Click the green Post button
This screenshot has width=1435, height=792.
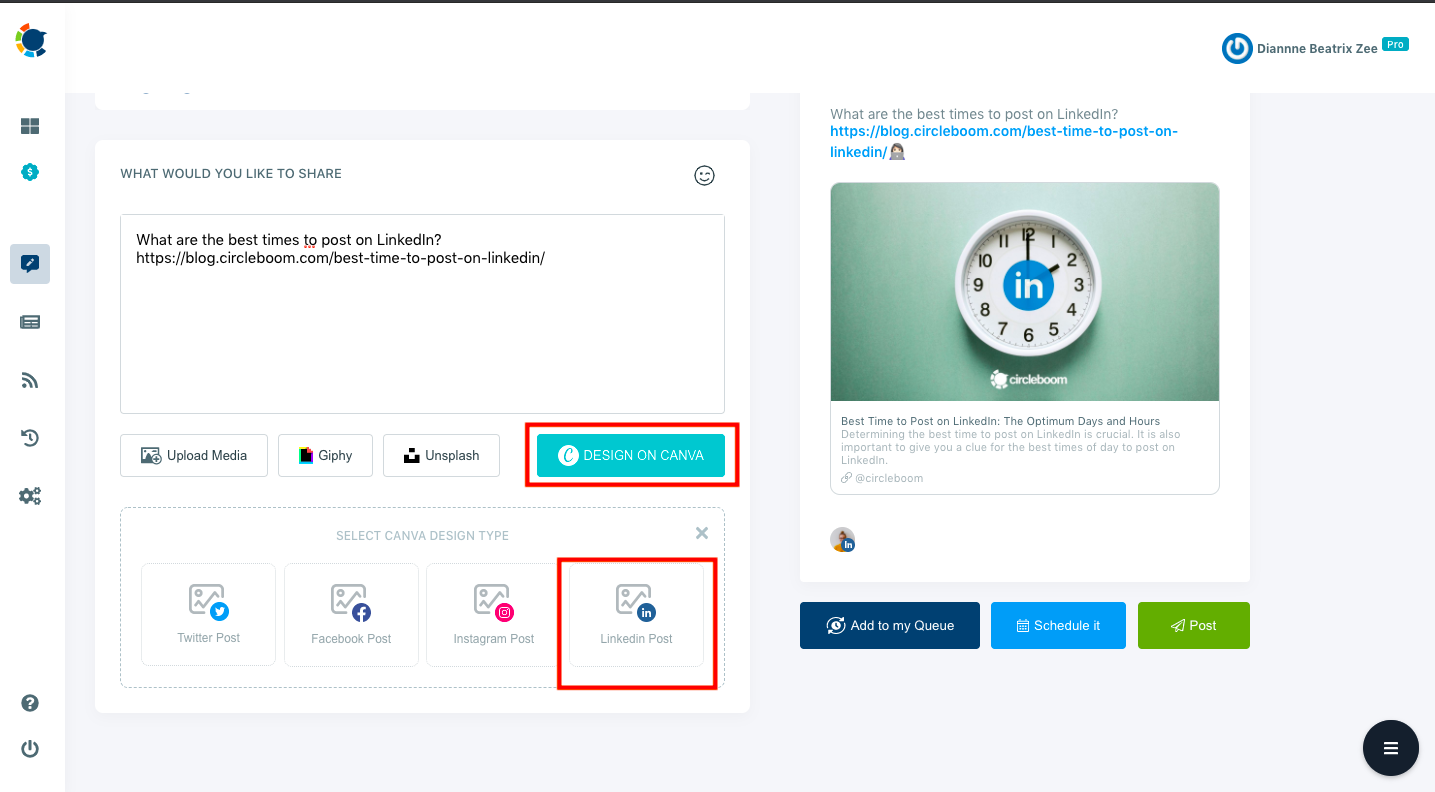tap(1194, 625)
